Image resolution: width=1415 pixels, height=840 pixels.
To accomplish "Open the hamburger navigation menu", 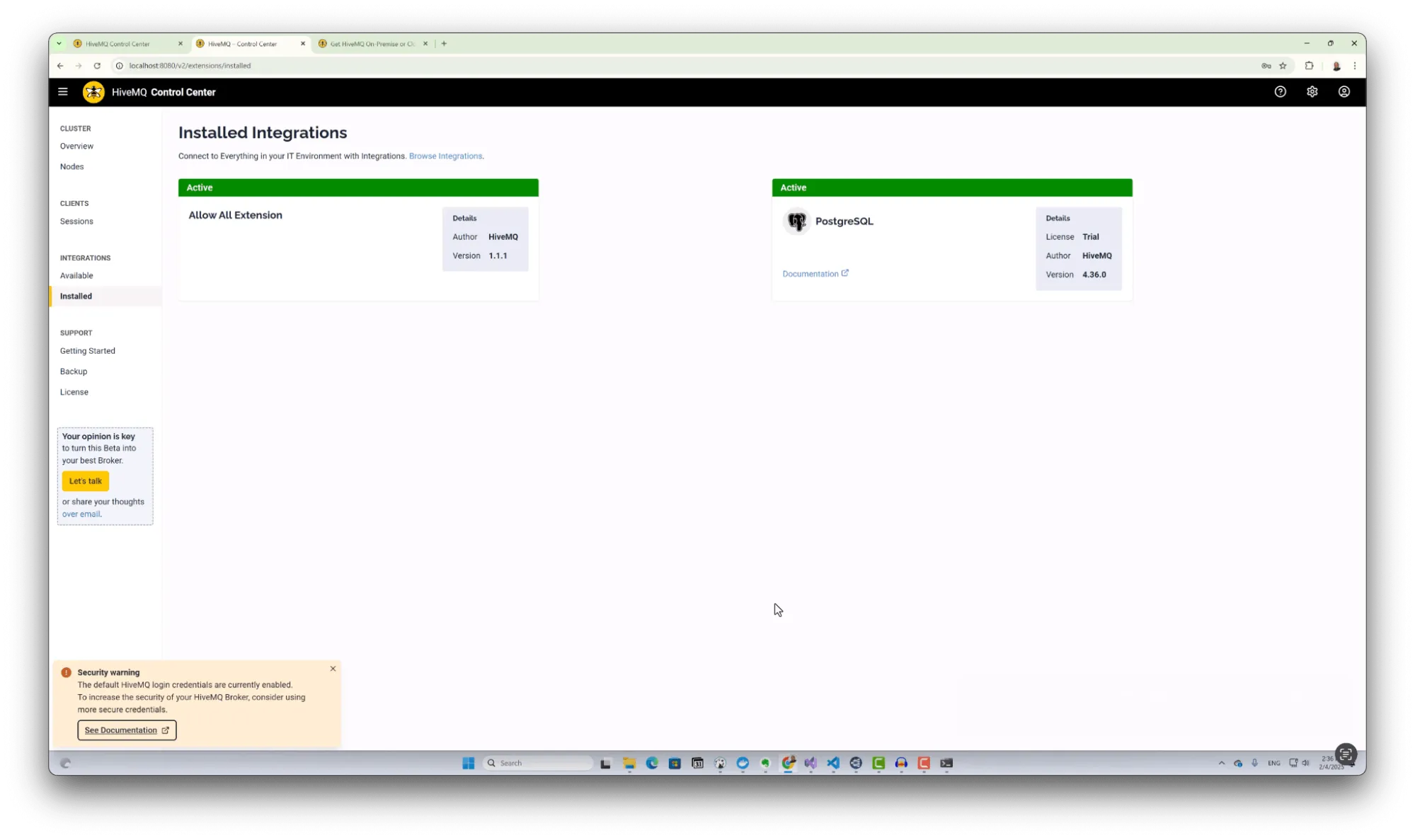I will (63, 92).
